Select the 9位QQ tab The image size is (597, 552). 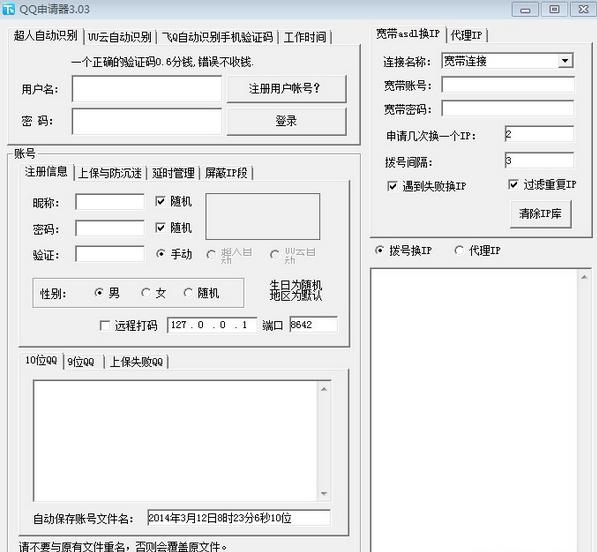point(81,362)
